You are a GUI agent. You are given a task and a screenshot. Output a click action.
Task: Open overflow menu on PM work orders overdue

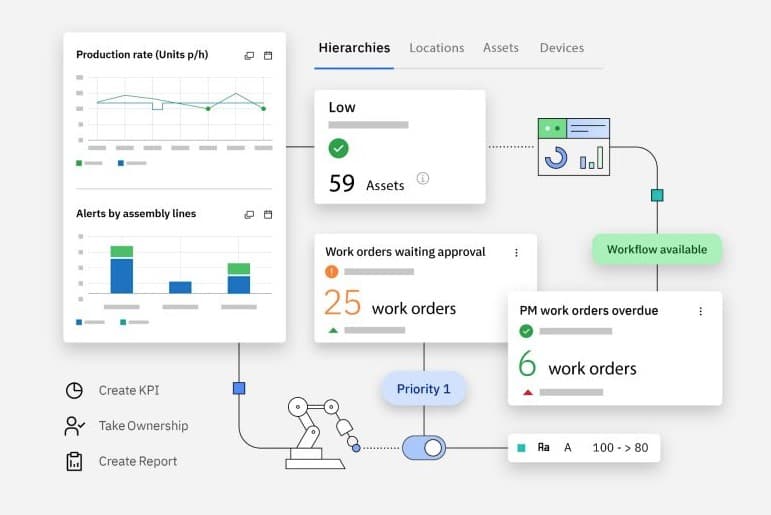(700, 311)
